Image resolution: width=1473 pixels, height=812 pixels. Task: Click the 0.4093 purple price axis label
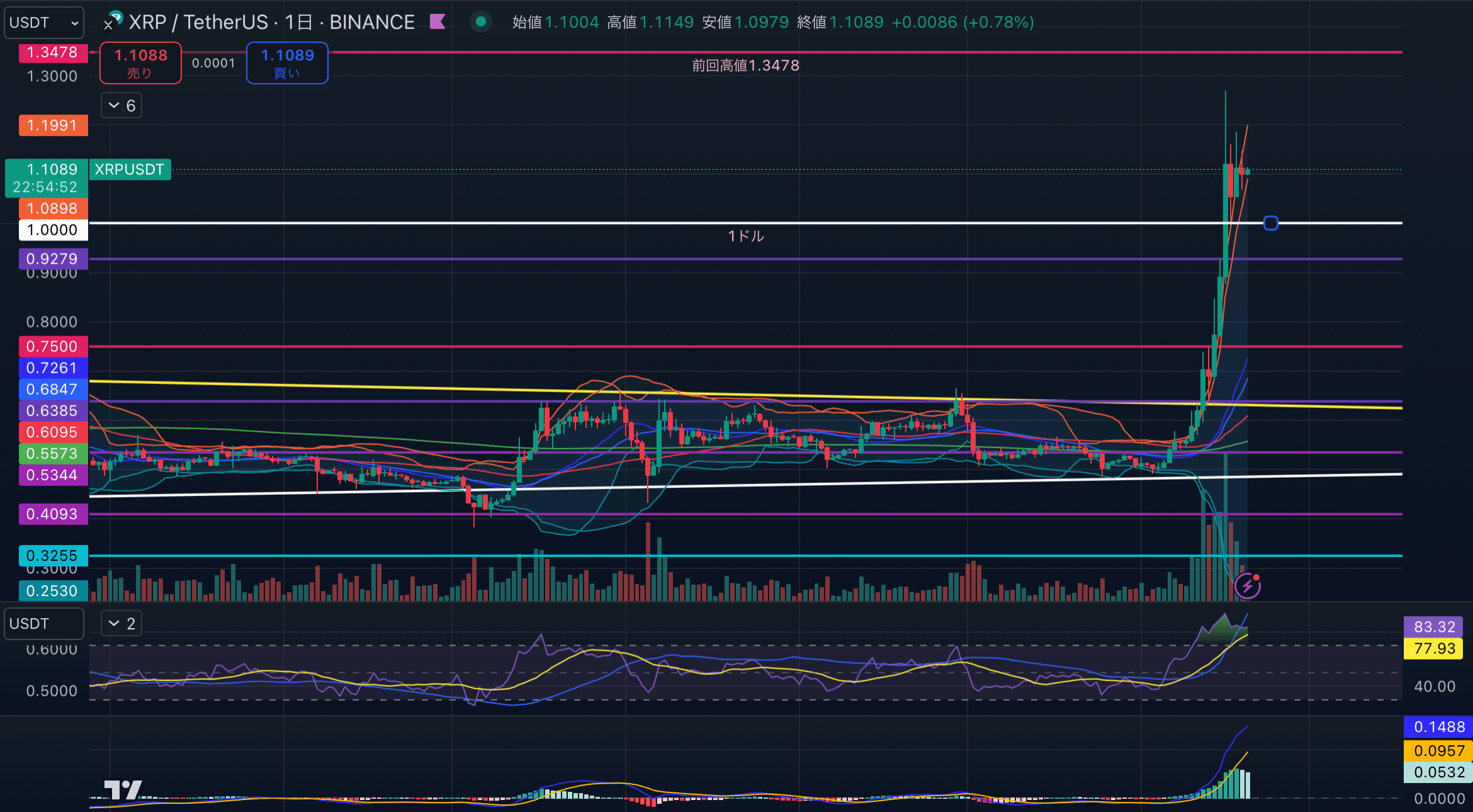[54, 514]
